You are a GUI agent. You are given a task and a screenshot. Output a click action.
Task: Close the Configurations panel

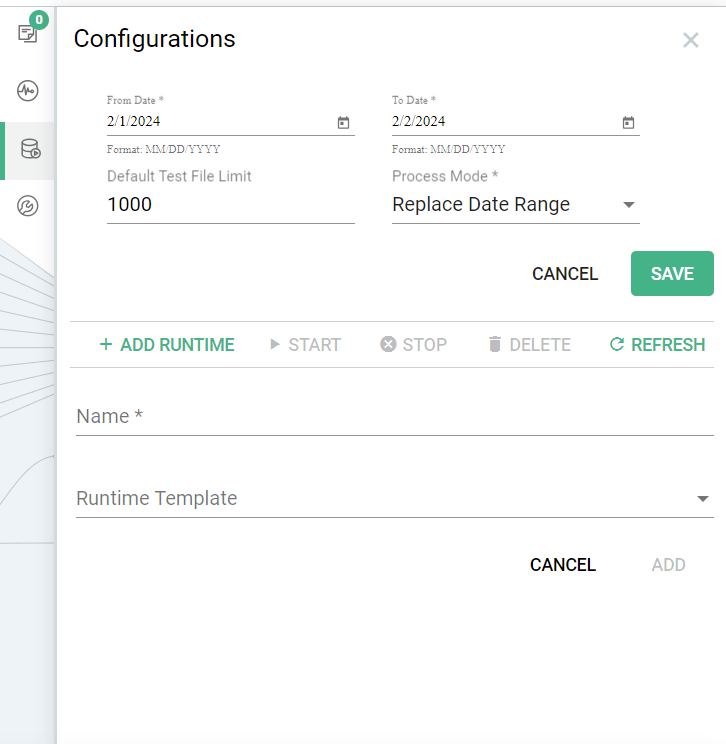coord(690,40)
